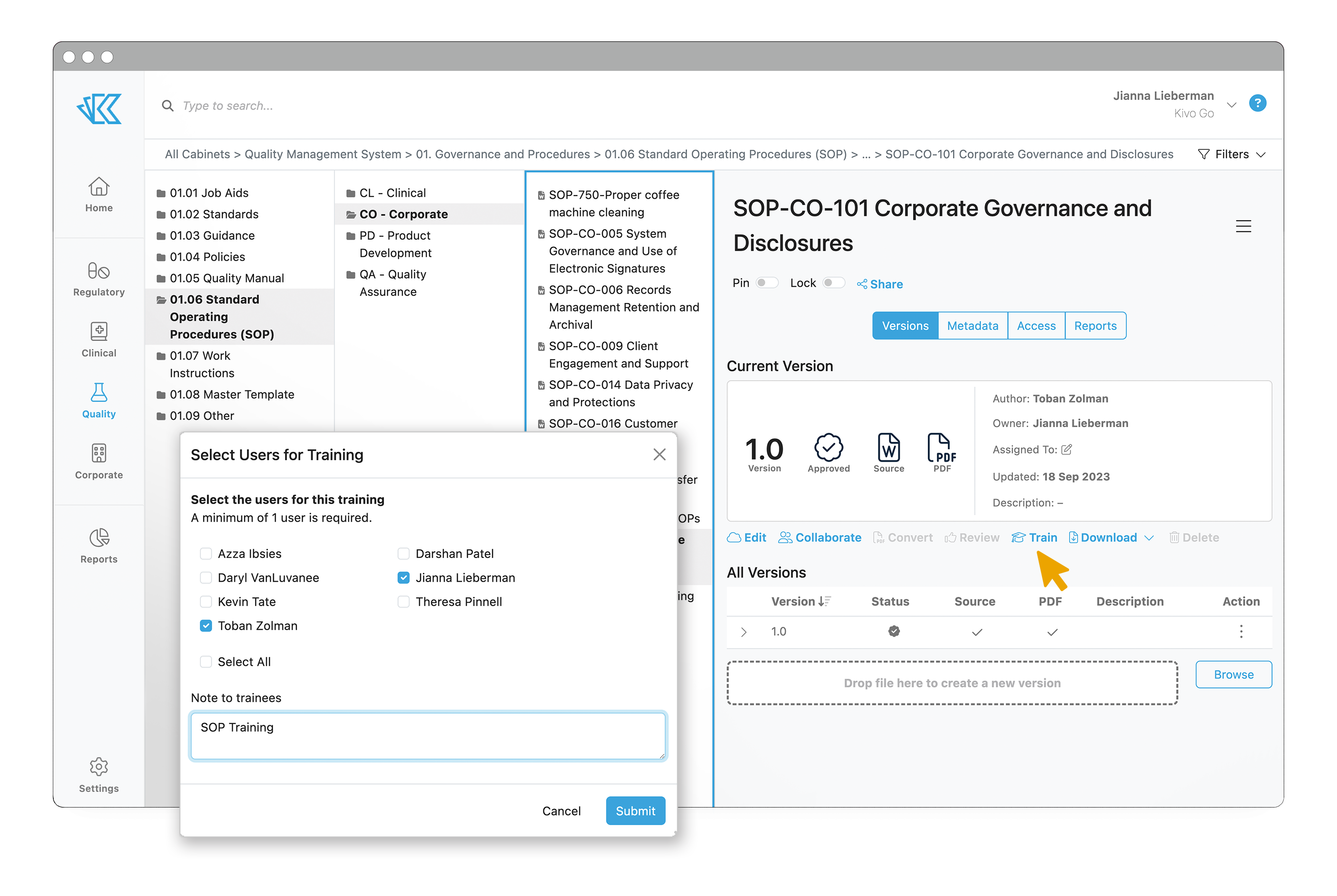Open the hamburger menu beside the document title
This screenshot has width=1337, height=896.
(1244, 226)
